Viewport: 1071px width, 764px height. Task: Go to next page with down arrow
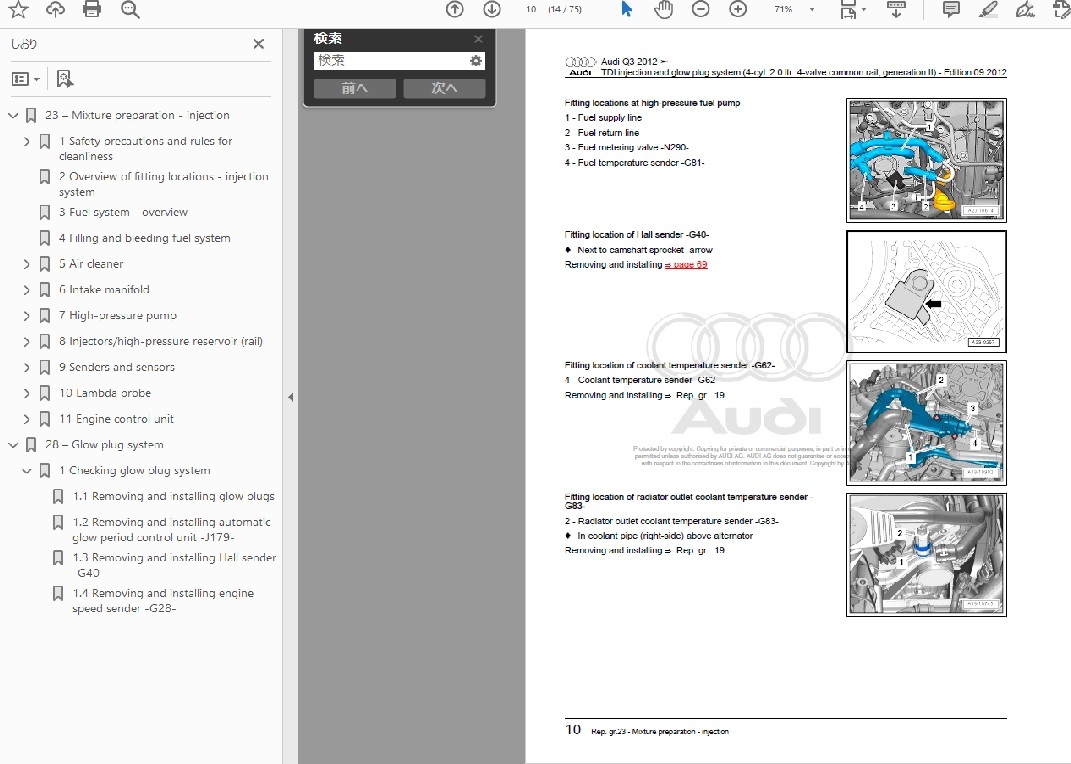[x=492, y=9]
